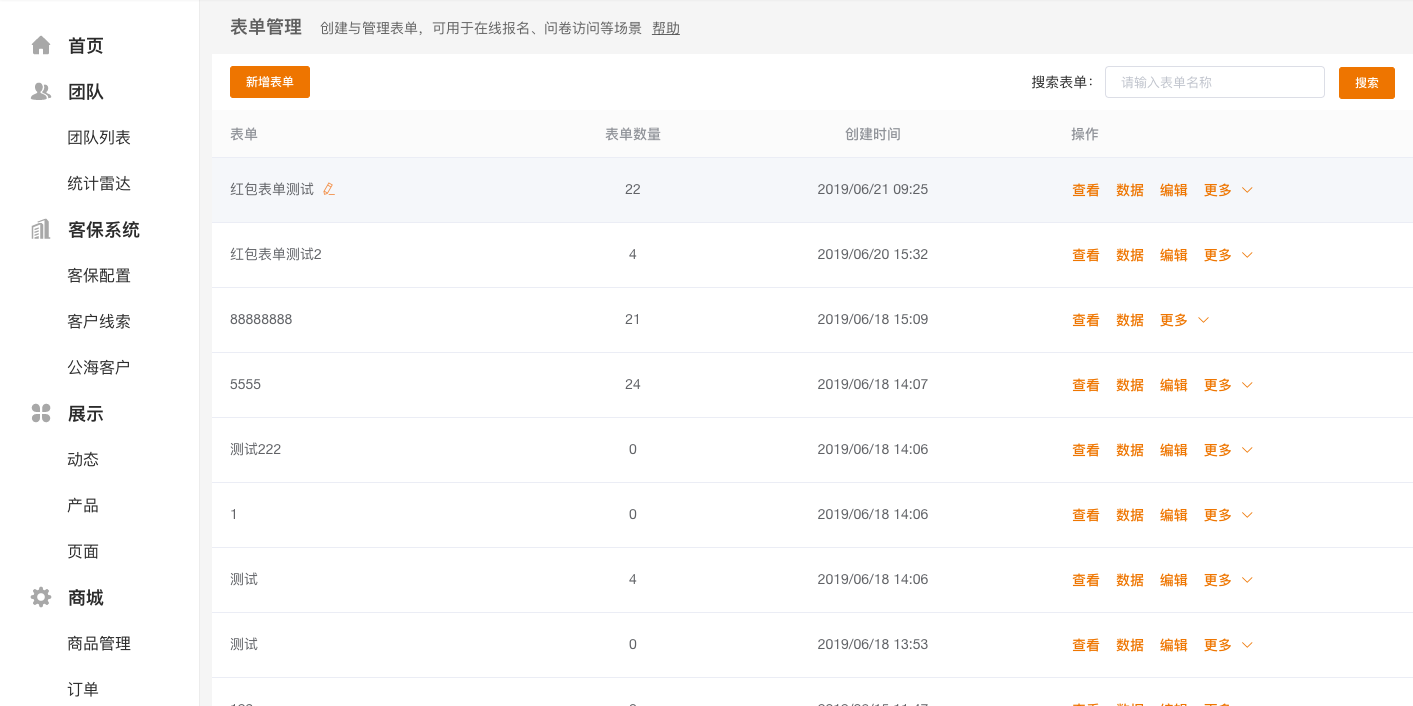
Task: Click 编辑 for the 5555 form
Action: pyautogui.click(x=1174, y=385)
